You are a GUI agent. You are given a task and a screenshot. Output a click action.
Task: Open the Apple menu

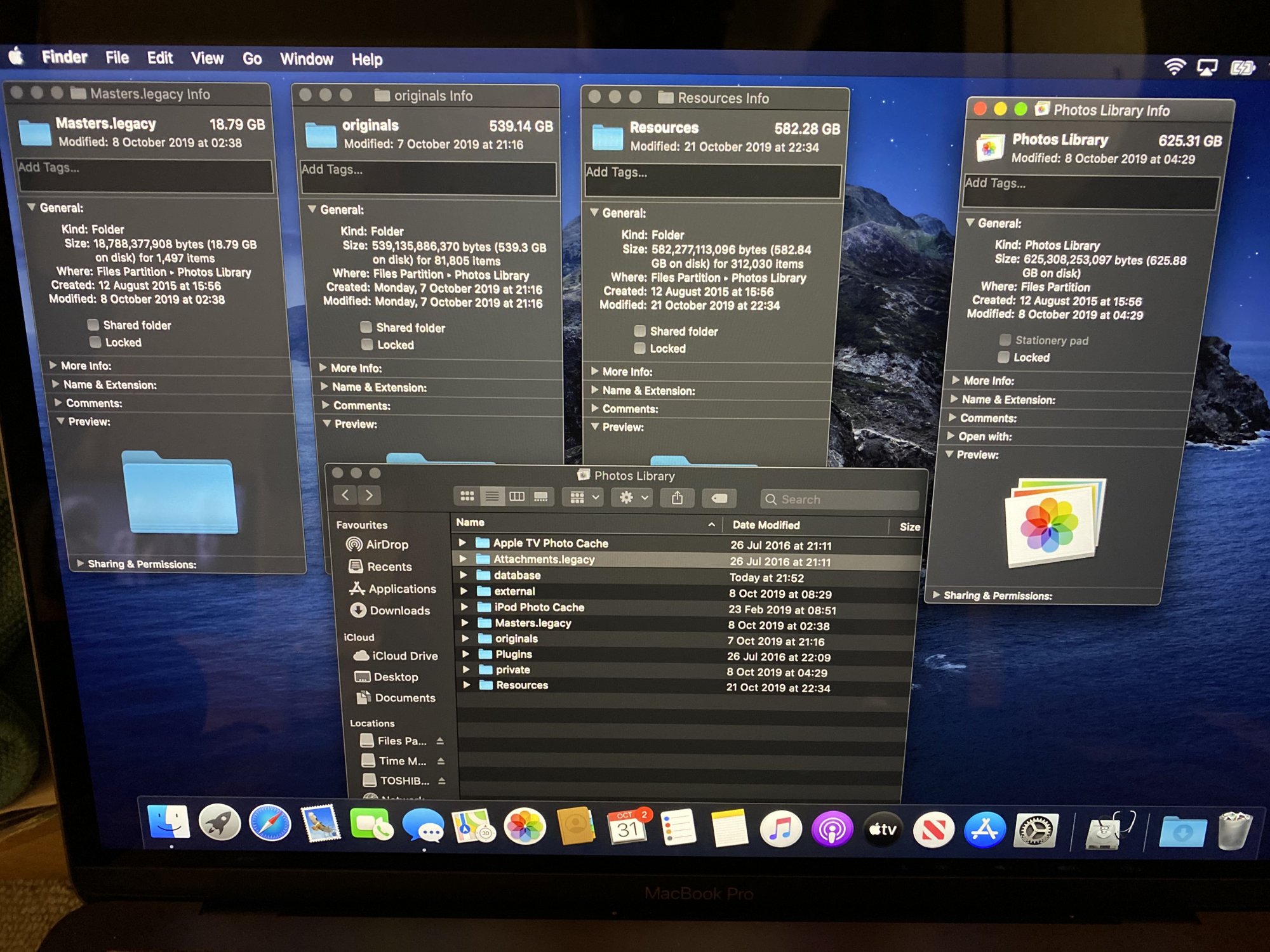click(x=17, y=56)
